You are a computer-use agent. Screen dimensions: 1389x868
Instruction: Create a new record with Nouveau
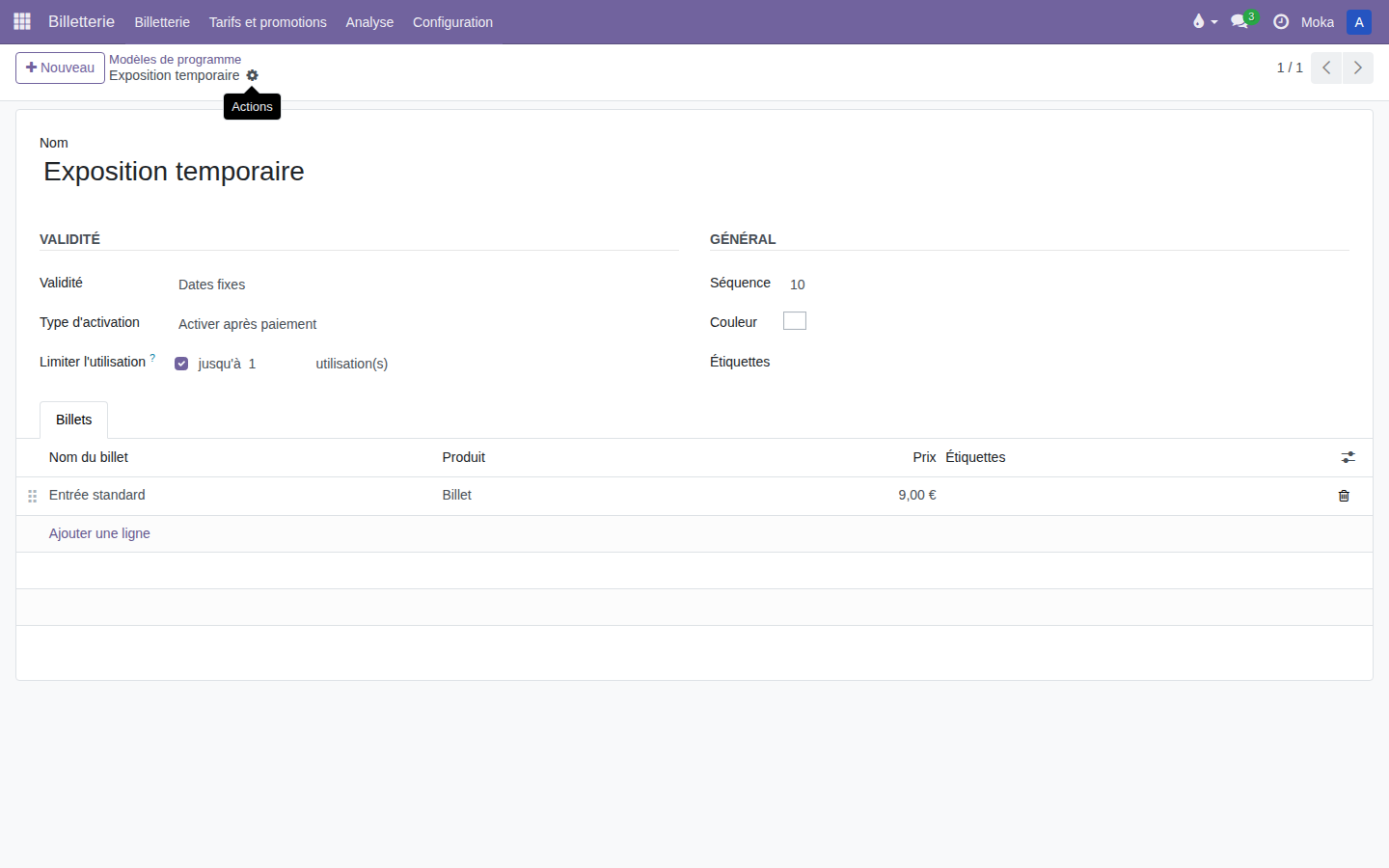pos(60,68)
